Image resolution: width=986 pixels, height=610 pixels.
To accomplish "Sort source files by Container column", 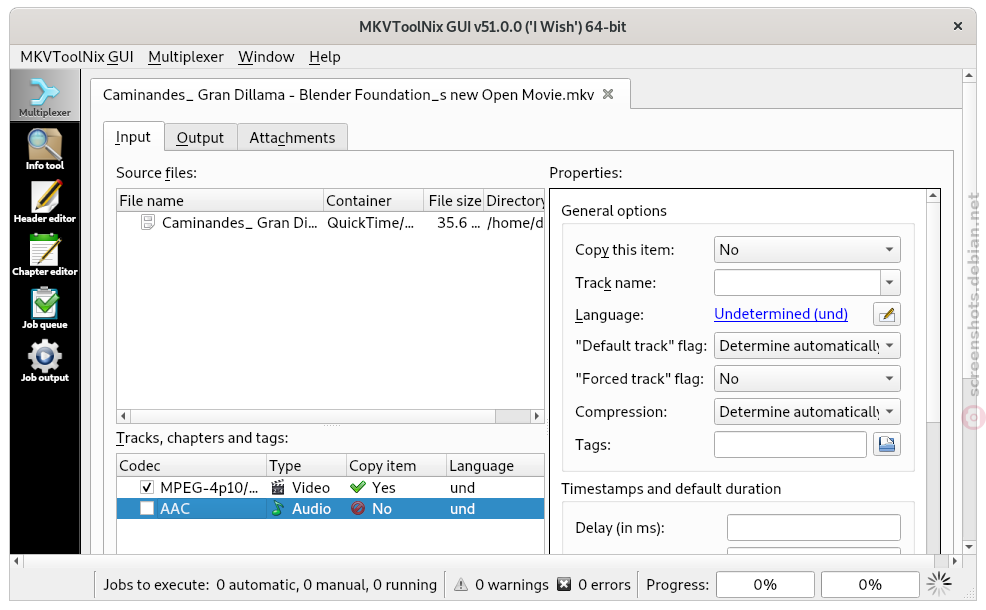I will 374,201.
